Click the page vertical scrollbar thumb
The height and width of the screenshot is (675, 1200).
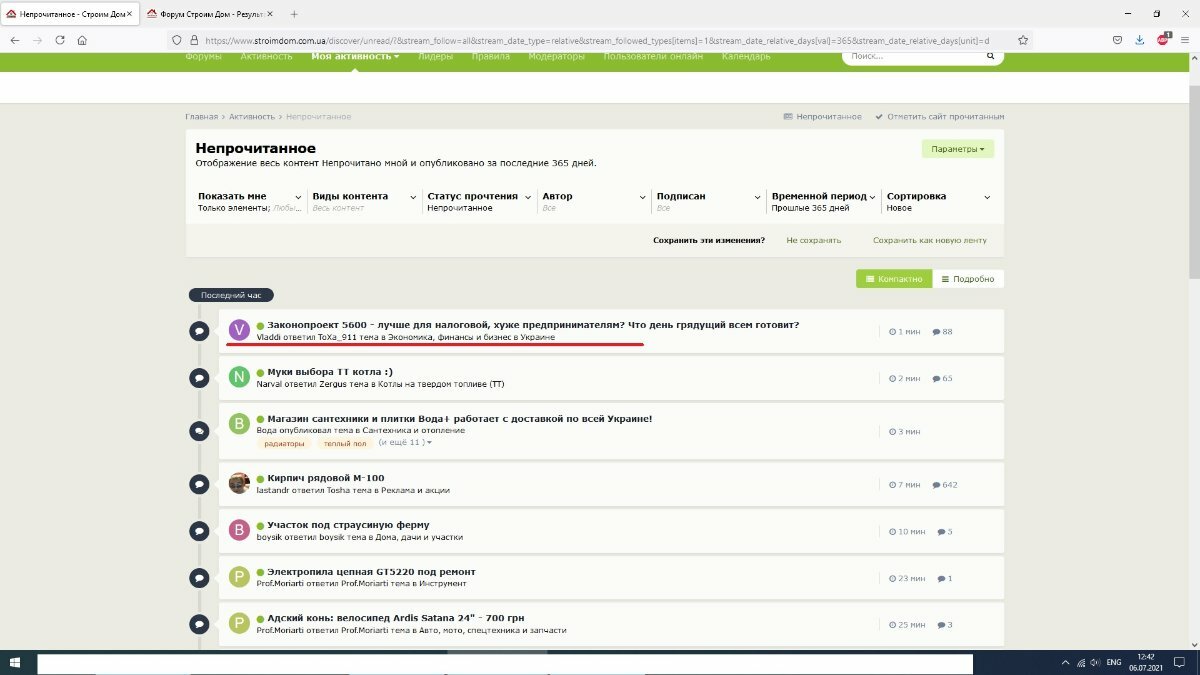pyautogui.click(x=1194, y=180)
